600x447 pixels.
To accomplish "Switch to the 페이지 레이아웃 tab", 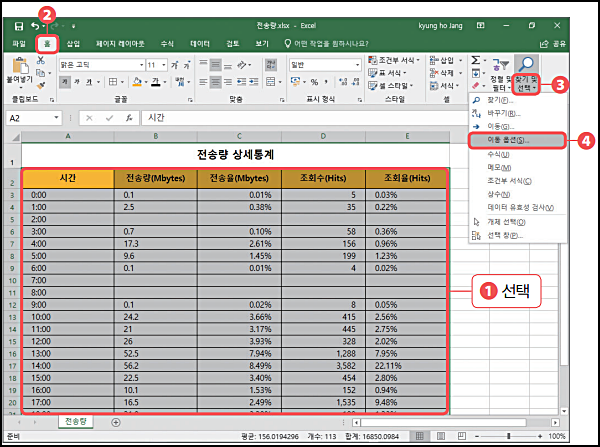I will coord(120,44).
